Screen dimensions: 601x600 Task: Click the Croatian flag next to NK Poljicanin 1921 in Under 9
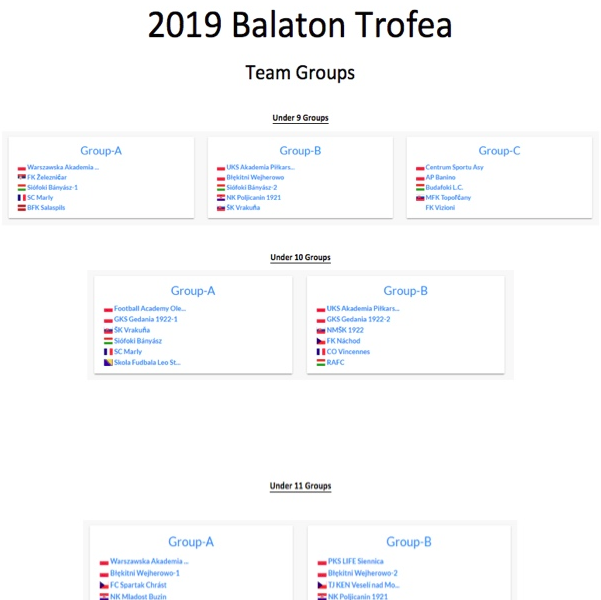(x=221, y=198)
